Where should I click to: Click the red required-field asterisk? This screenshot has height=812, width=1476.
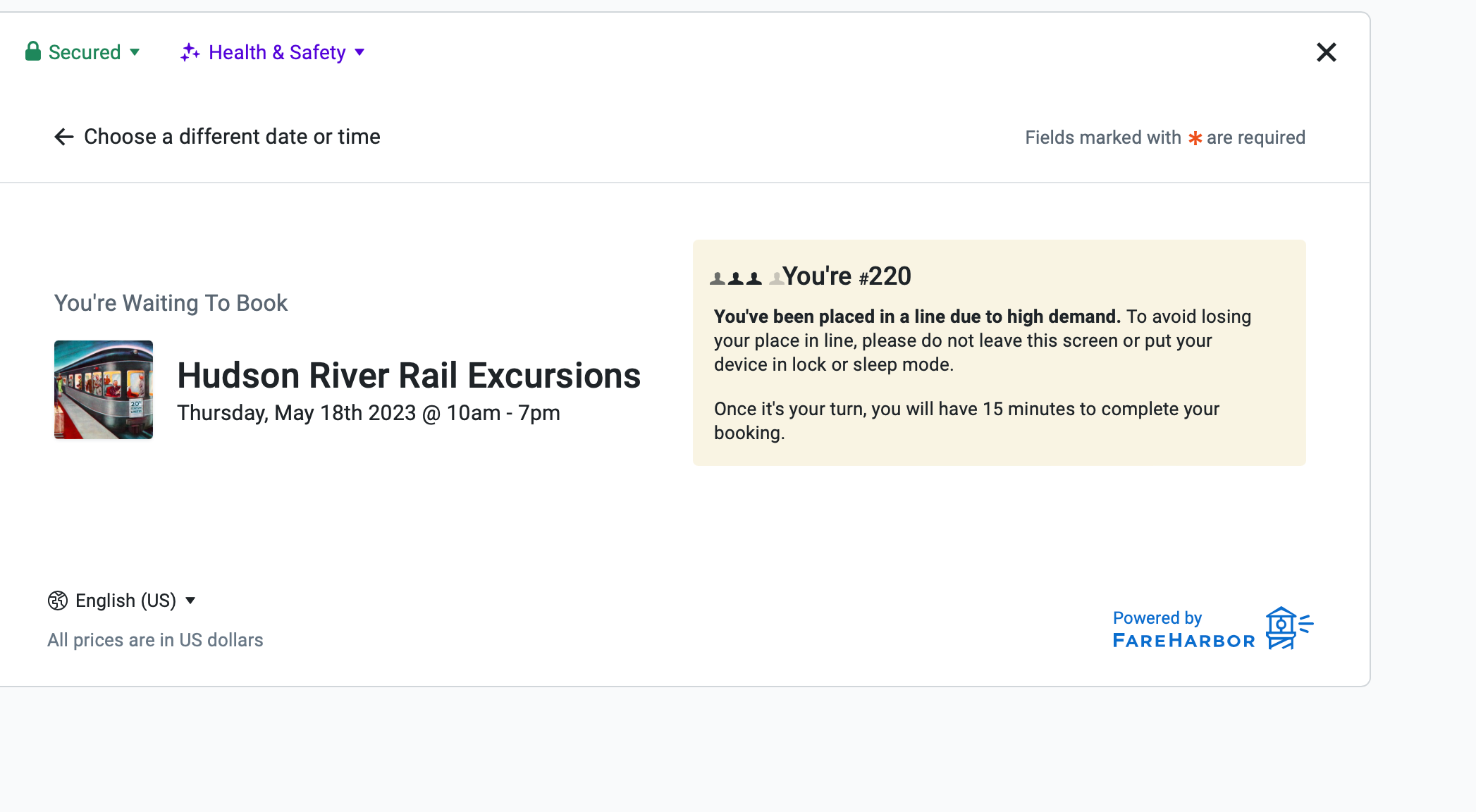point(1195,138)
